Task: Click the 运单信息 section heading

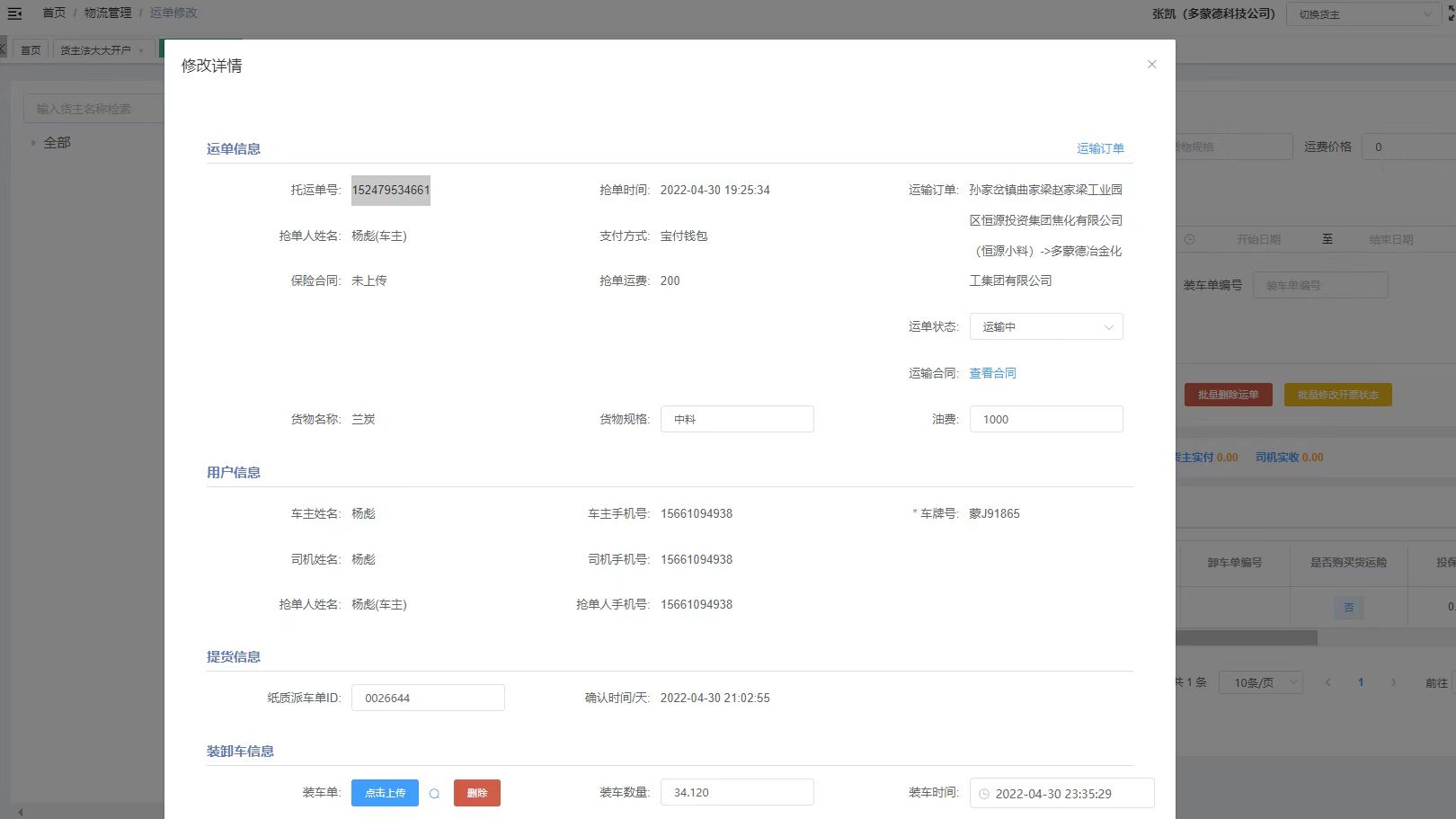Action: click(234, 148)
